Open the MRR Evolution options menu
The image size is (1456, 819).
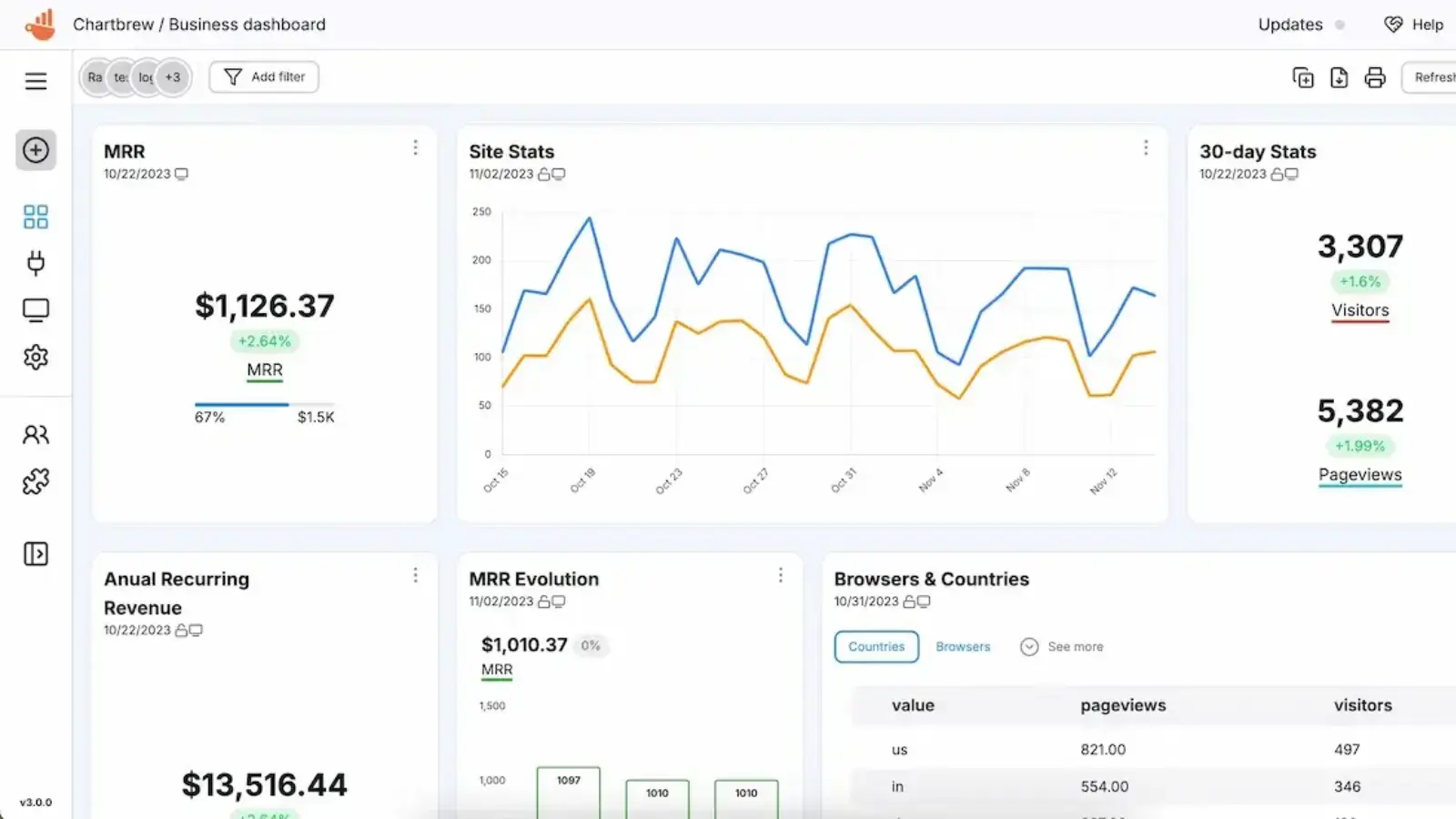780,575
